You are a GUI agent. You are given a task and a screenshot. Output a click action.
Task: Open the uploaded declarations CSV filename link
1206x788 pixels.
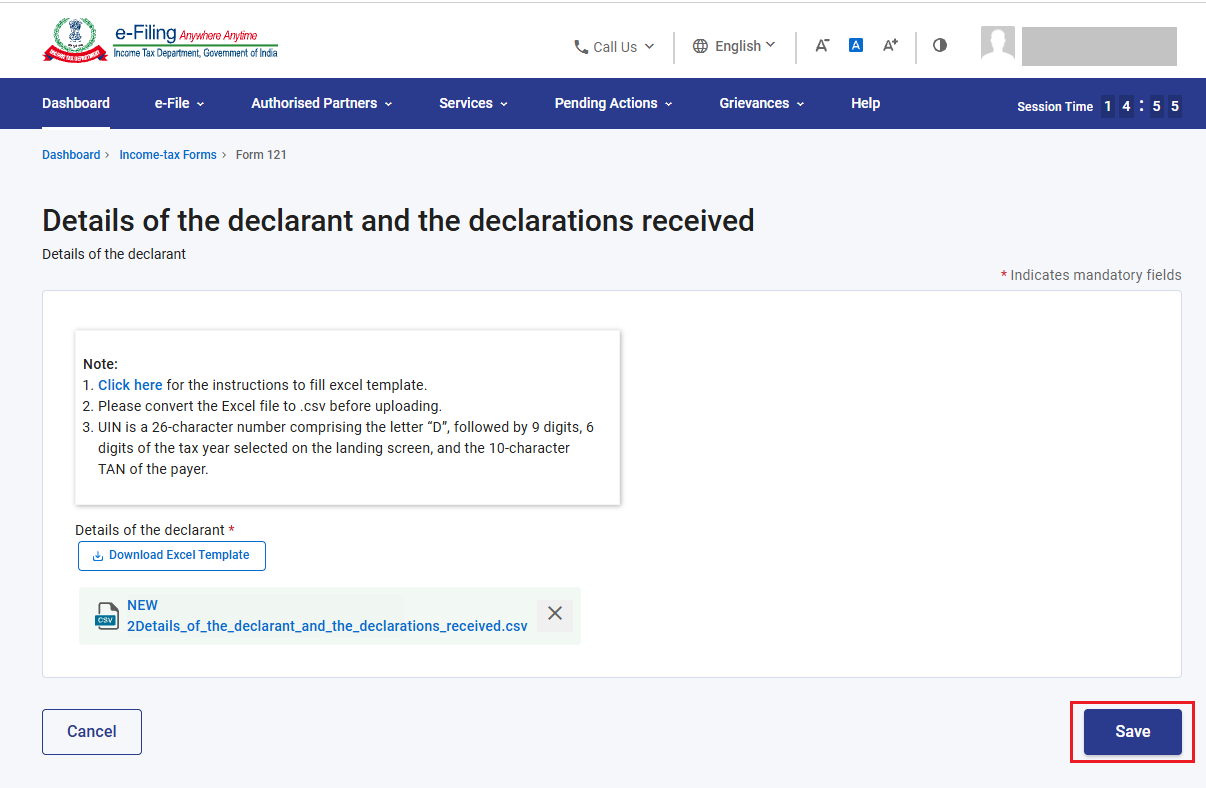pos(327,626)
